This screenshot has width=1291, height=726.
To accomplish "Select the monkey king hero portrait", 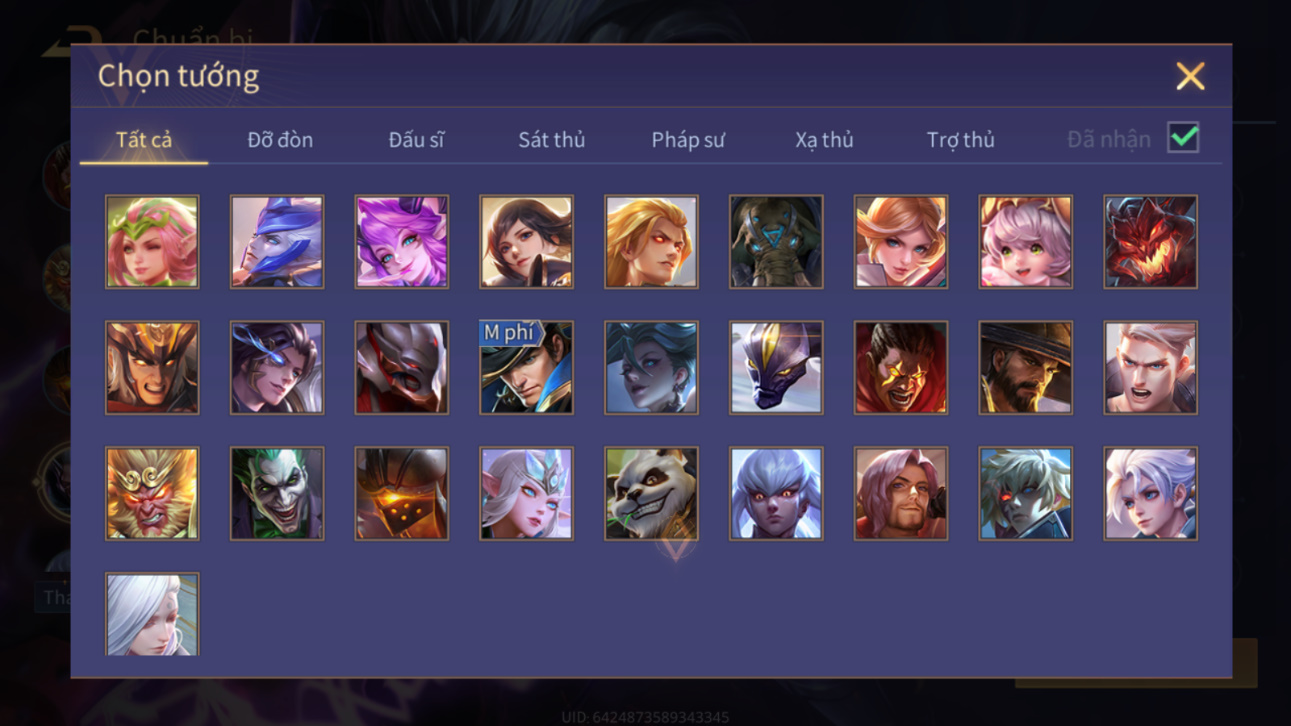I will click(152, 494).
